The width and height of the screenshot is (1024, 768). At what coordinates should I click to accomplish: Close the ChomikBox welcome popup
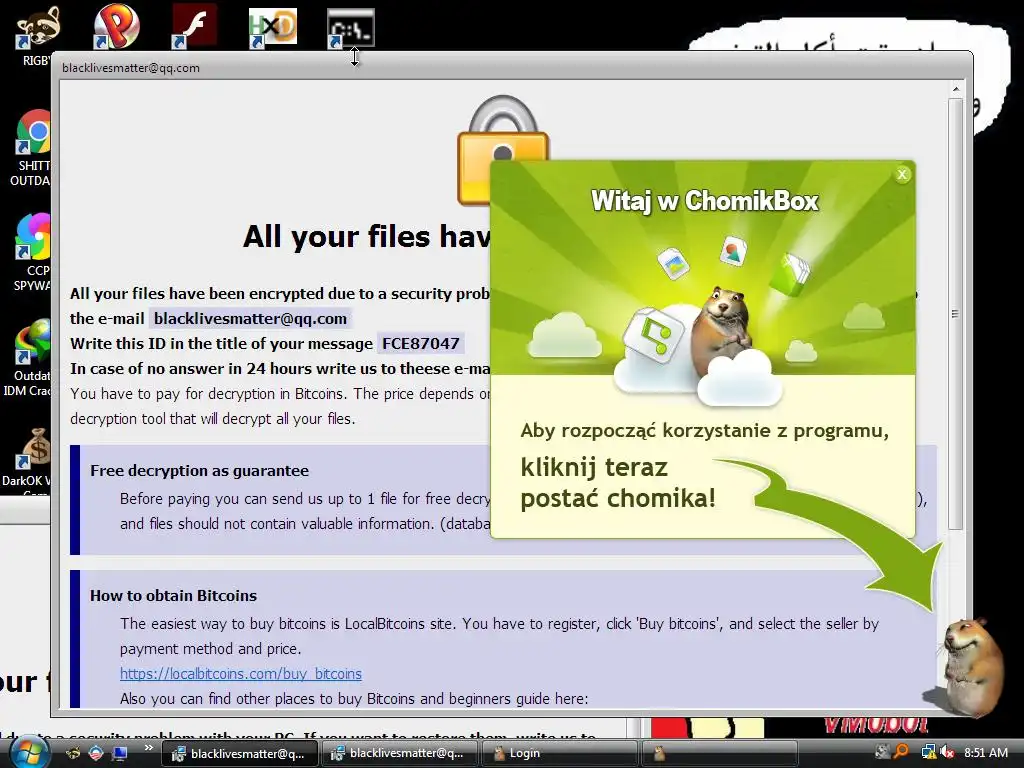click(902, 174)
